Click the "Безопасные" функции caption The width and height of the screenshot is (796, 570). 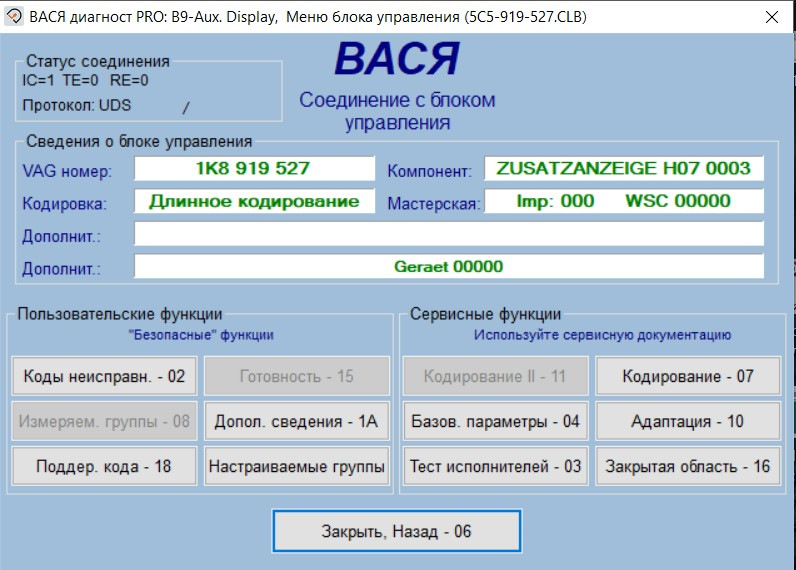[201, 335]
